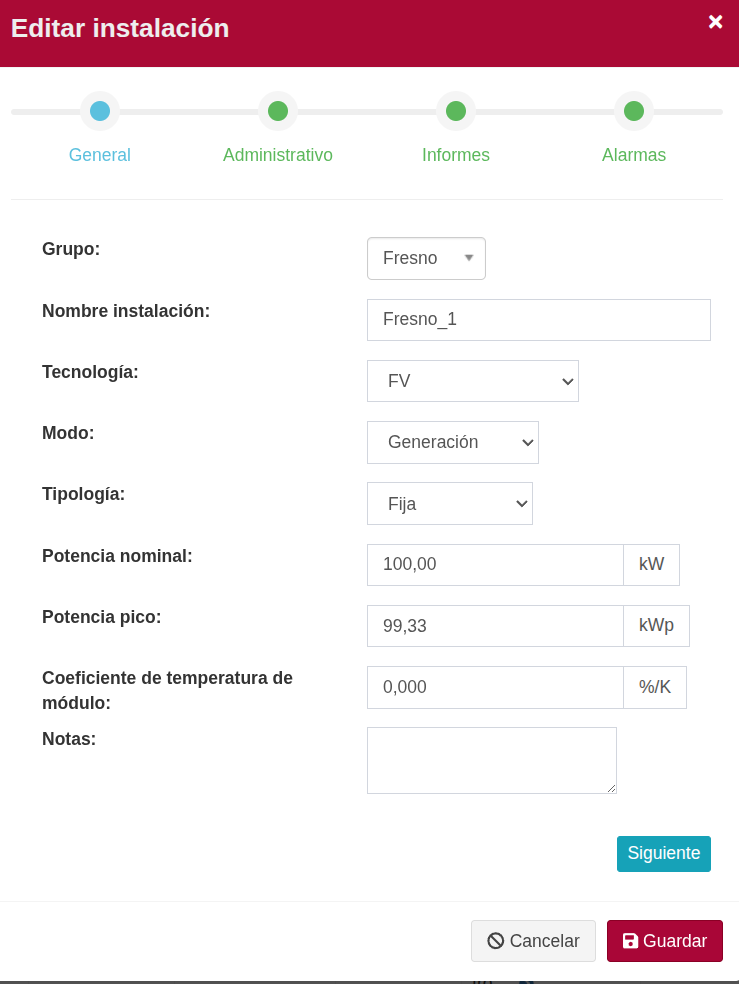This screenshot has width=739, height=984.
Task: Expand the Tecnología dropdown
Action: click(x=472, y=381)
